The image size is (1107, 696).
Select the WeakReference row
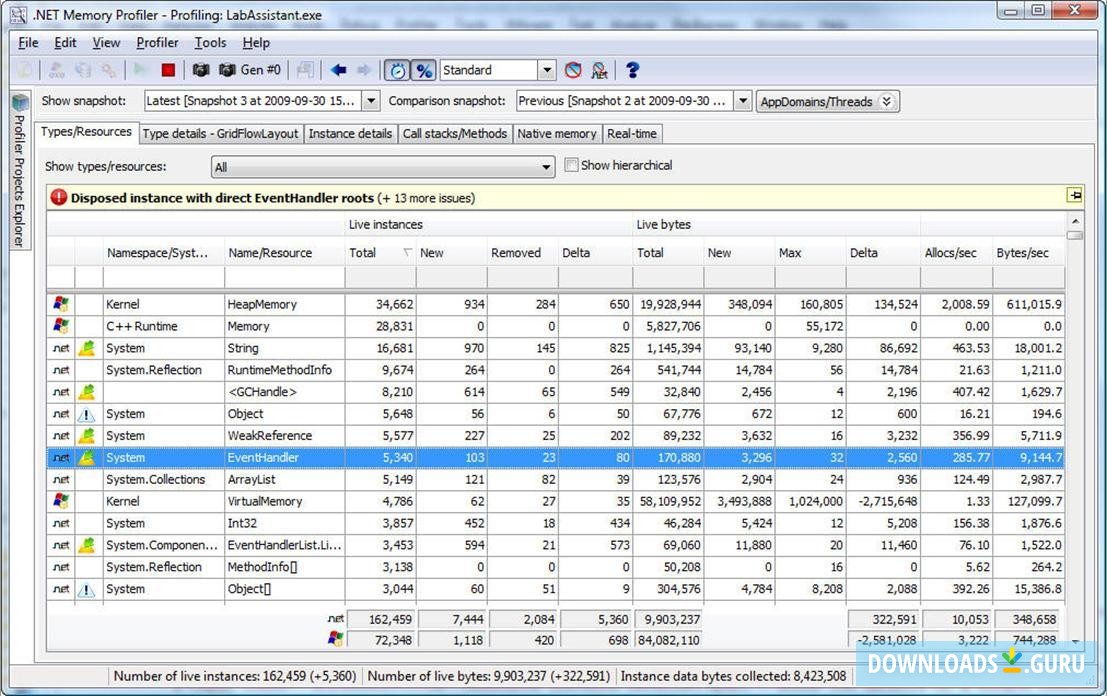[x=270, y=436]
